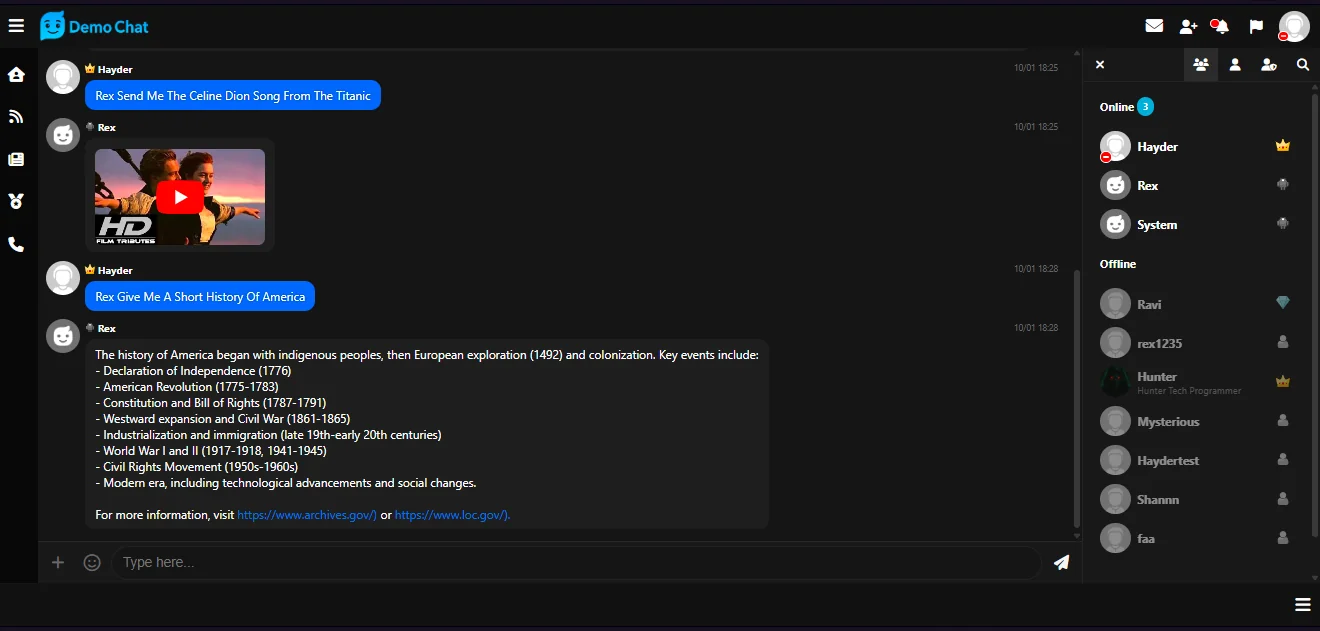Open the friend requests icon
Viewport: 1320px width, 631px height.
click(x=1188, y=26)
